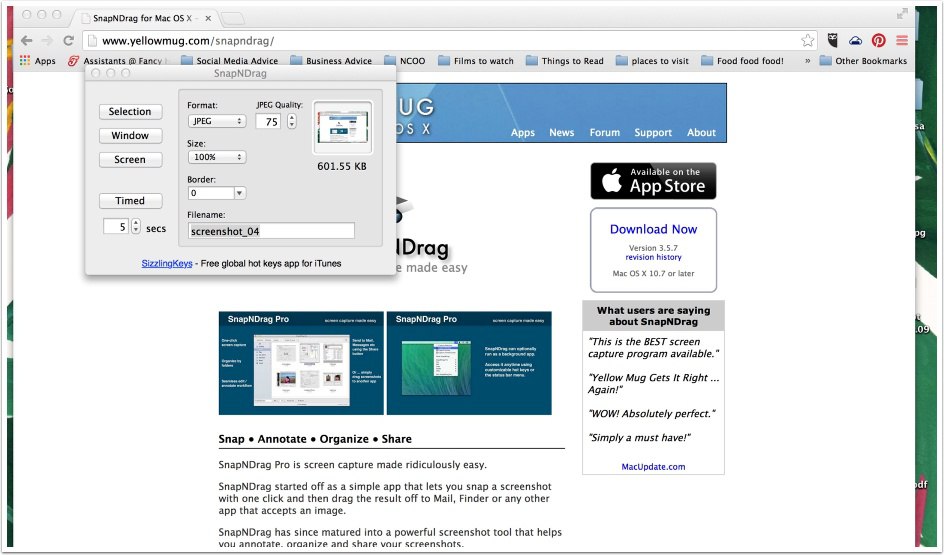Image resolution: width=944 pixels, height=555 pixels.
Task: Bookmark this page with the star icon
Action: coord(807,40)
